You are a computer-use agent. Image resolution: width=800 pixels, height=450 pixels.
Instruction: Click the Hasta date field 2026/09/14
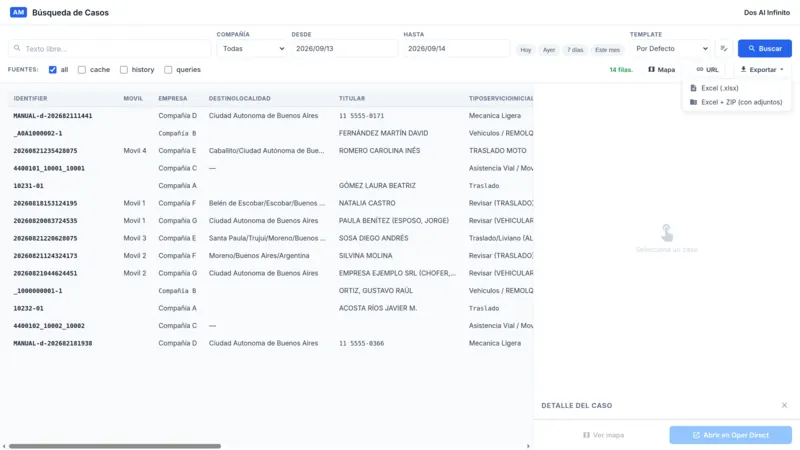(456, 48)
